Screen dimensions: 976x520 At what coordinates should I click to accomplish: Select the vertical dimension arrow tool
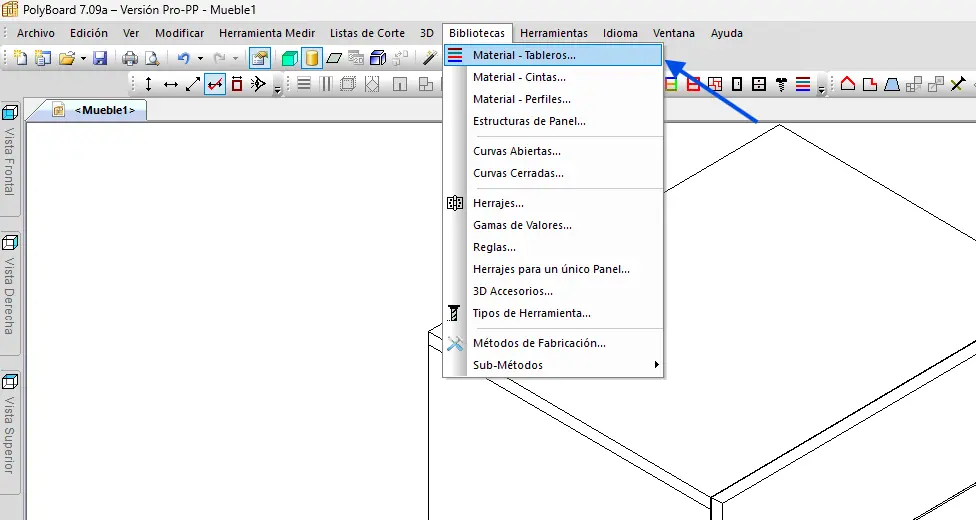tap(149, 84)
